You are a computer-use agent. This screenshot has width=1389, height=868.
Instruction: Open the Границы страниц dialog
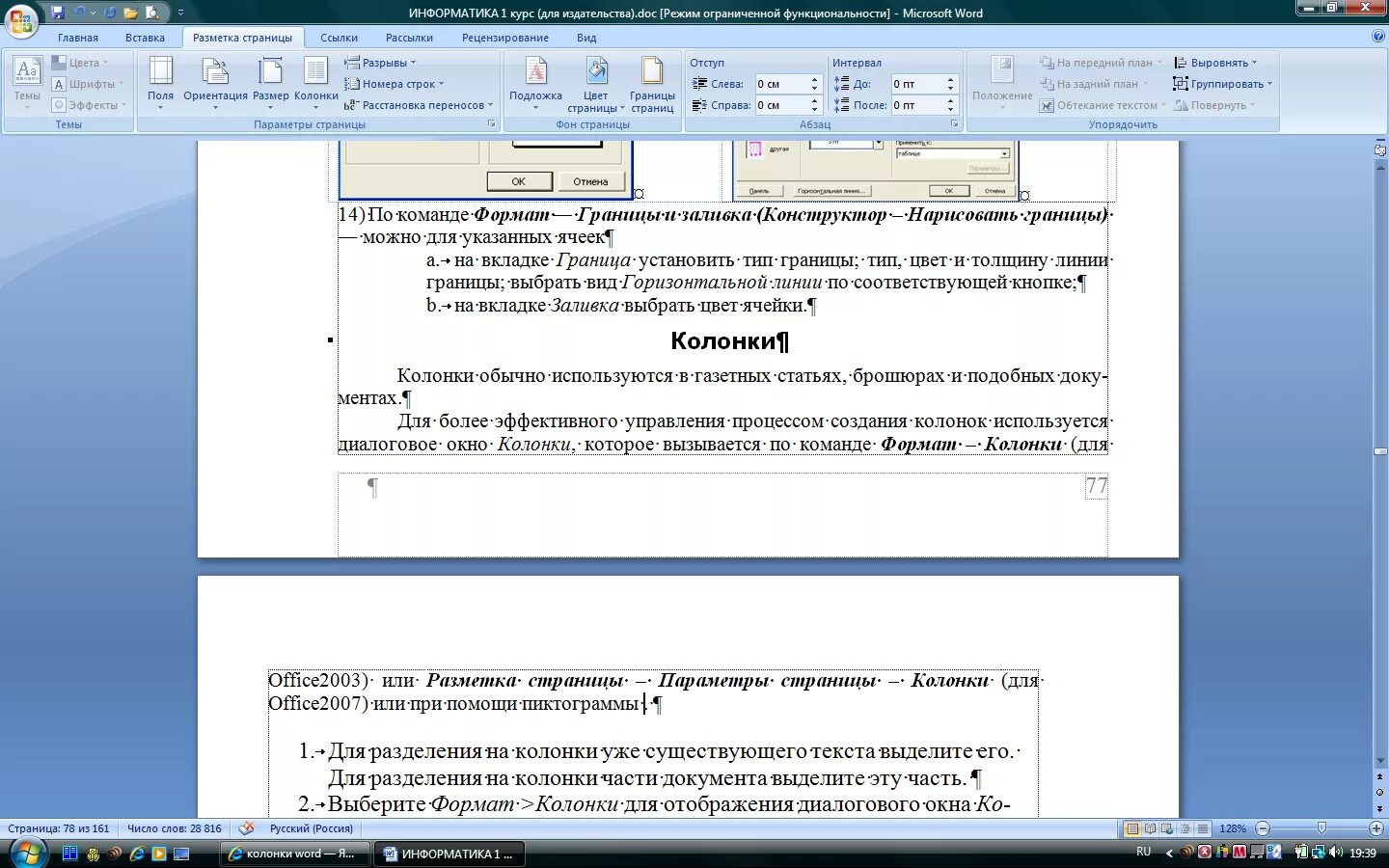[x=652, y=83]
